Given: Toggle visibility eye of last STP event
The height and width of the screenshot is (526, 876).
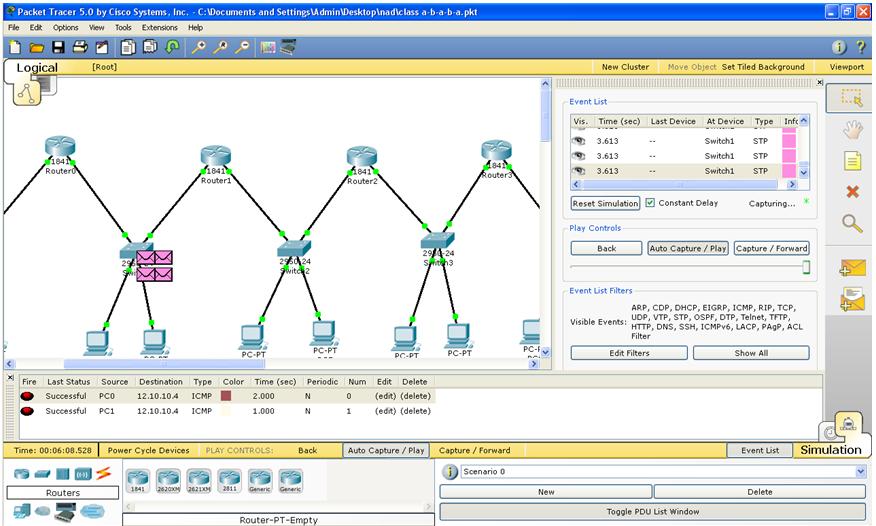Looking at the screenshot, I should pos(579,171).
